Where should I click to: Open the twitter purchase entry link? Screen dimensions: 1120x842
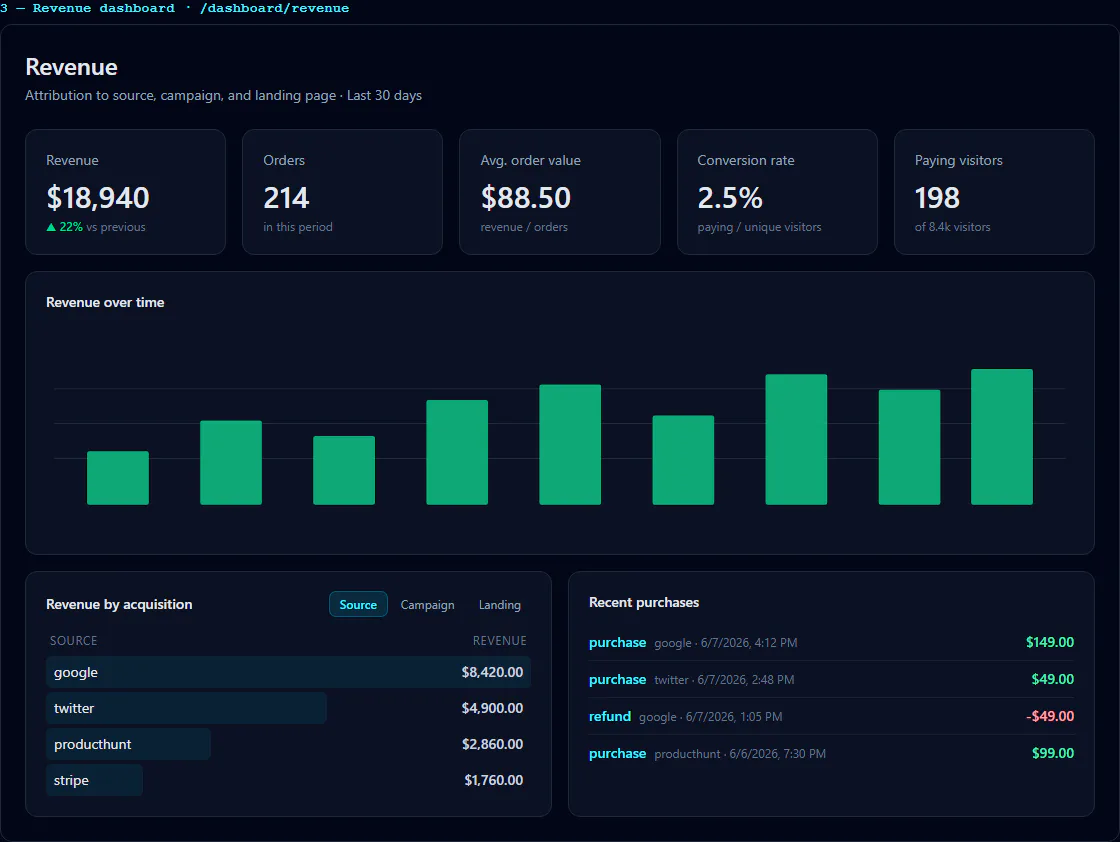(617, 679)
